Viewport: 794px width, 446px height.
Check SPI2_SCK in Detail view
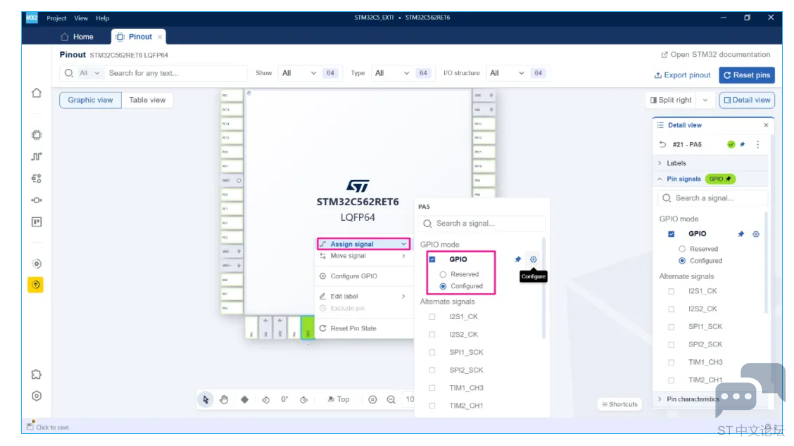671,344
